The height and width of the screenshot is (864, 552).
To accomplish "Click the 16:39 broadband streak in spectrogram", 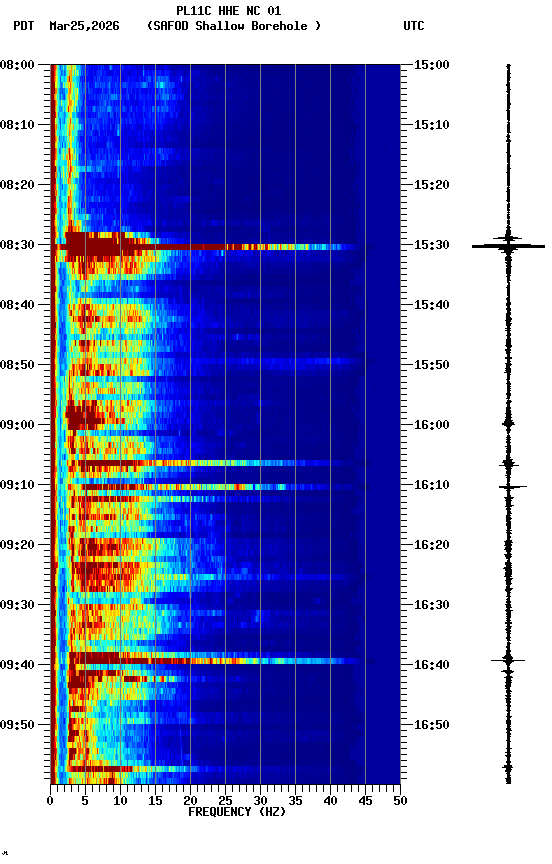I will point(212,661).
